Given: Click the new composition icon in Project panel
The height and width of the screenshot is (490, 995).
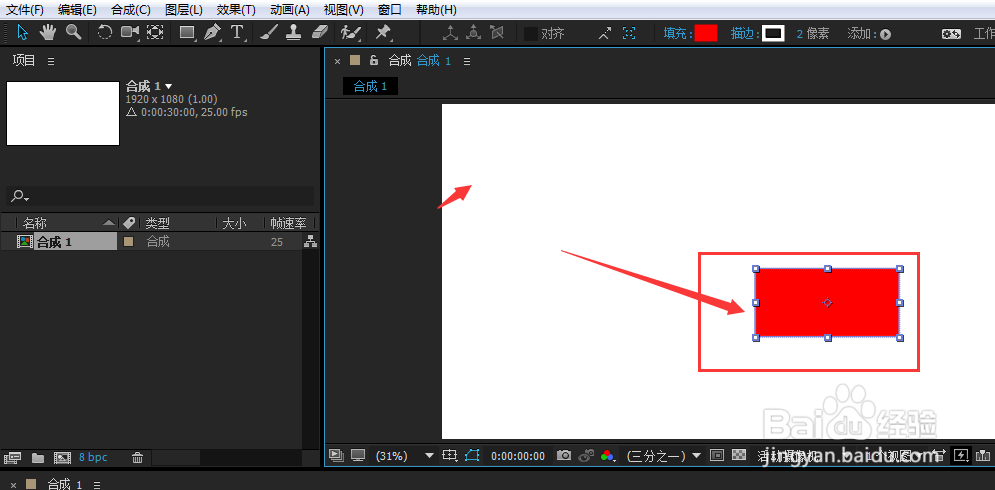Looking at the screenshot, I should pyautogui.click(x=62, y=458).
